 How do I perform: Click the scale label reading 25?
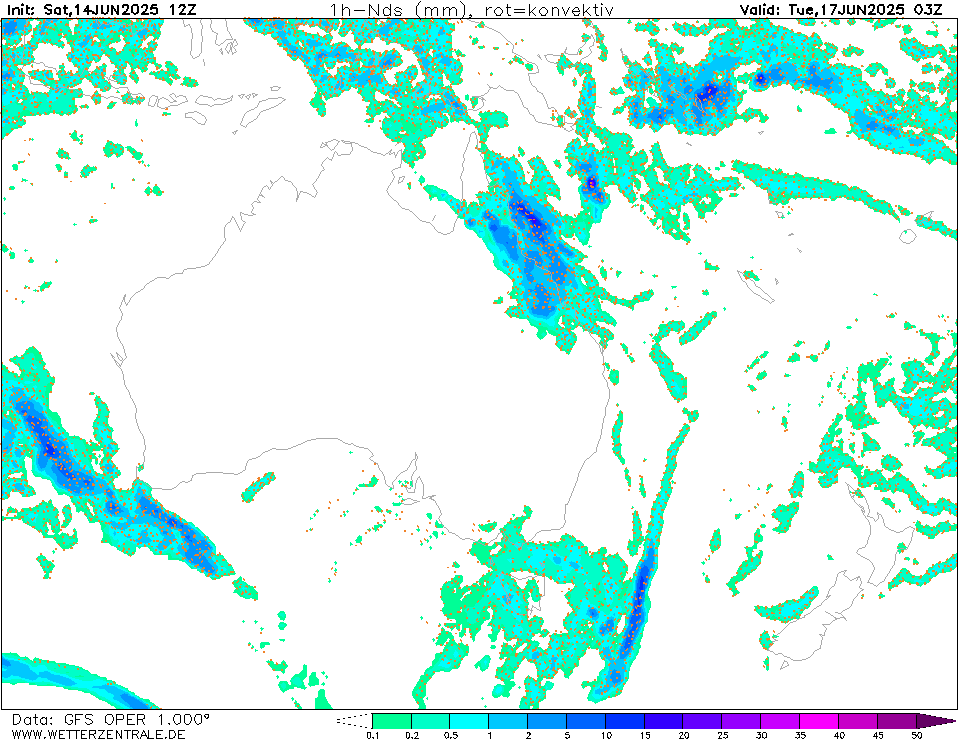722,735
